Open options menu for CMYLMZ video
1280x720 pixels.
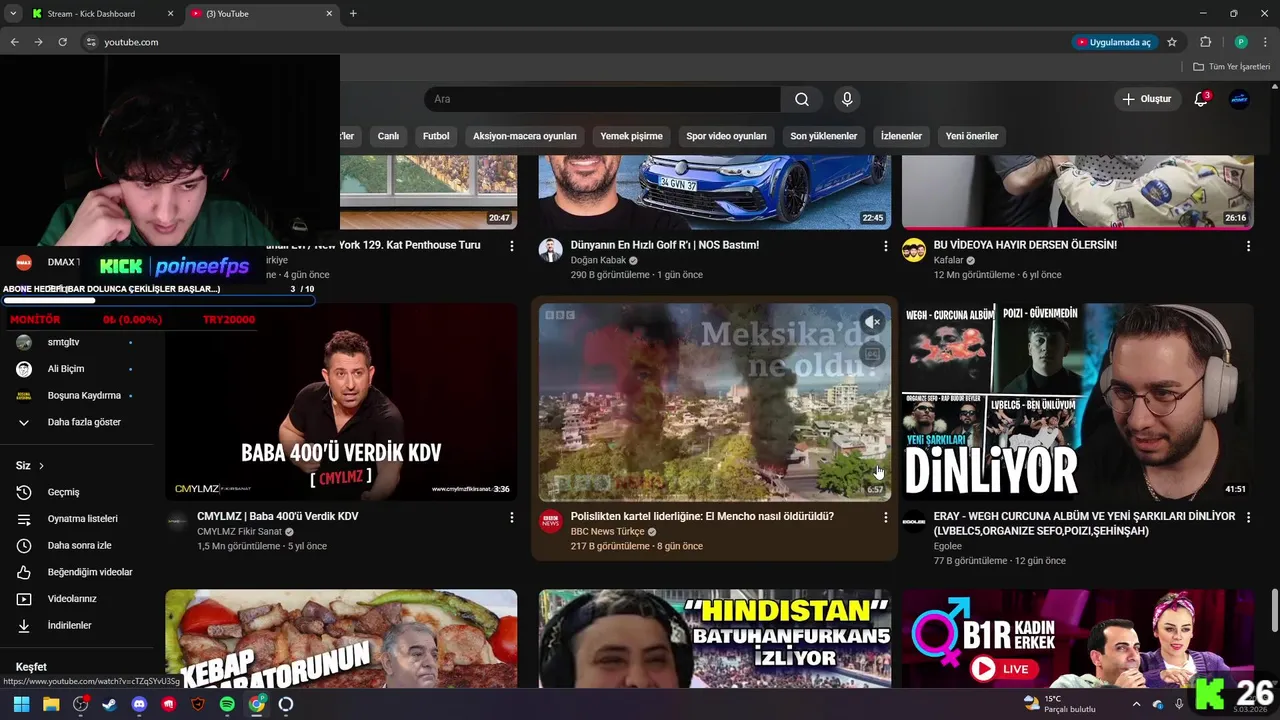tap(512, 518)
